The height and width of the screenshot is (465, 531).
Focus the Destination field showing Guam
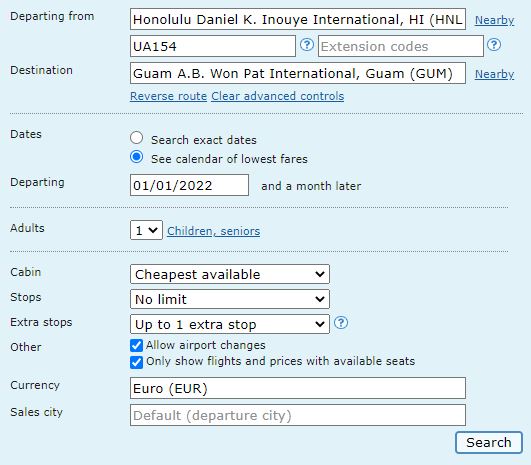(x=298, y=73)
